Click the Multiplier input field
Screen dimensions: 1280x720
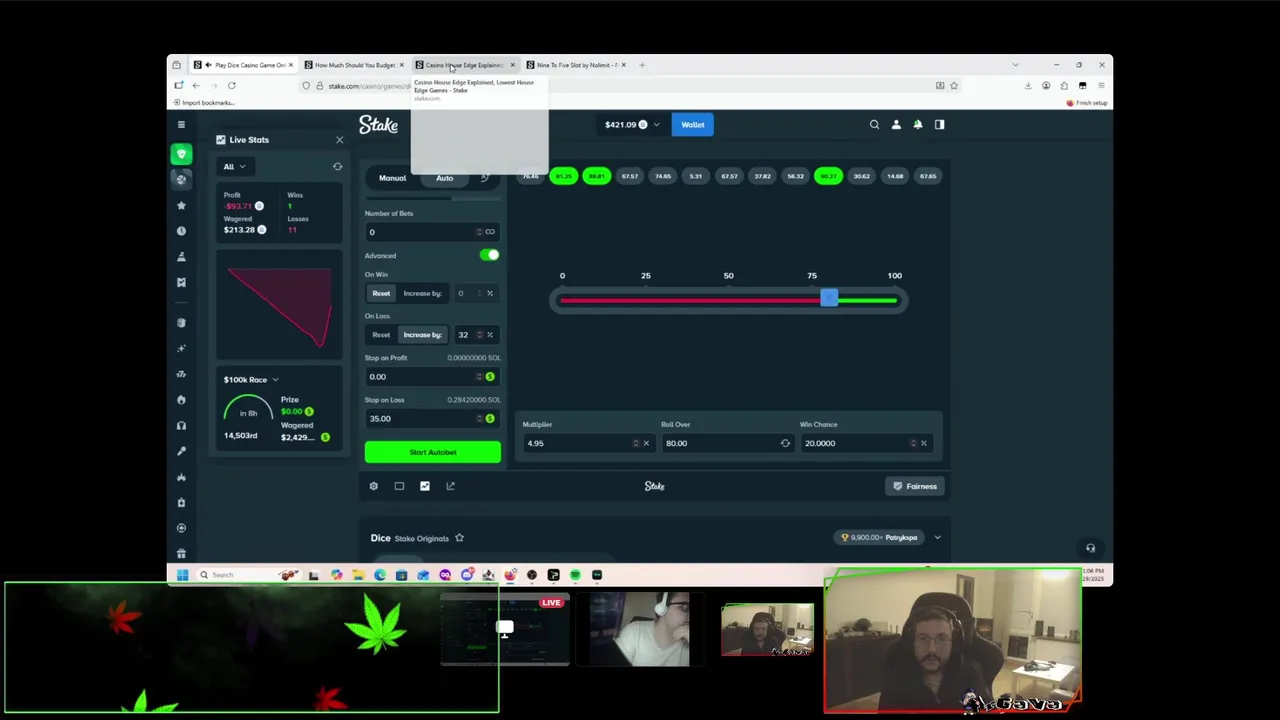click(578, 443)
